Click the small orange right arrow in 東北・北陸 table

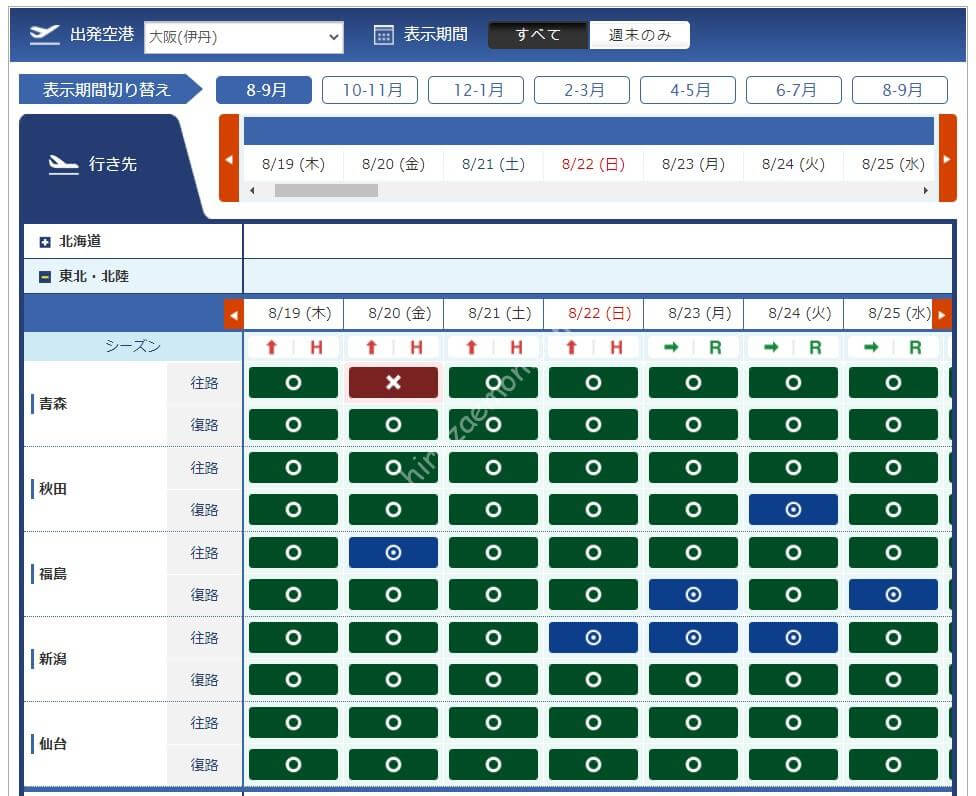(942, 314)
